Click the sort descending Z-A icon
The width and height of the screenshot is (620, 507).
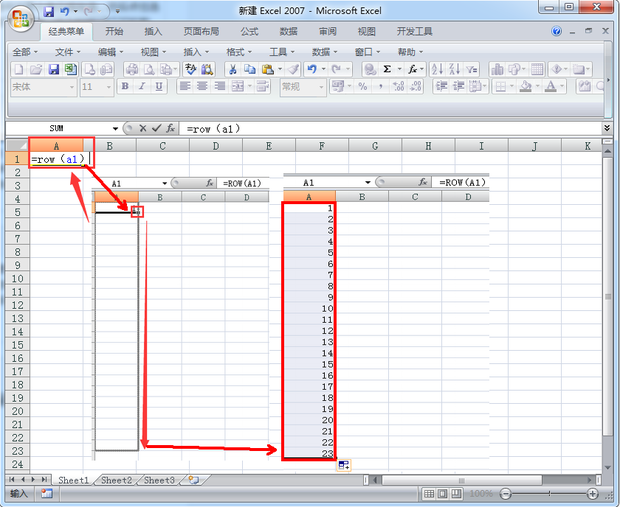(x=454, y=70)
